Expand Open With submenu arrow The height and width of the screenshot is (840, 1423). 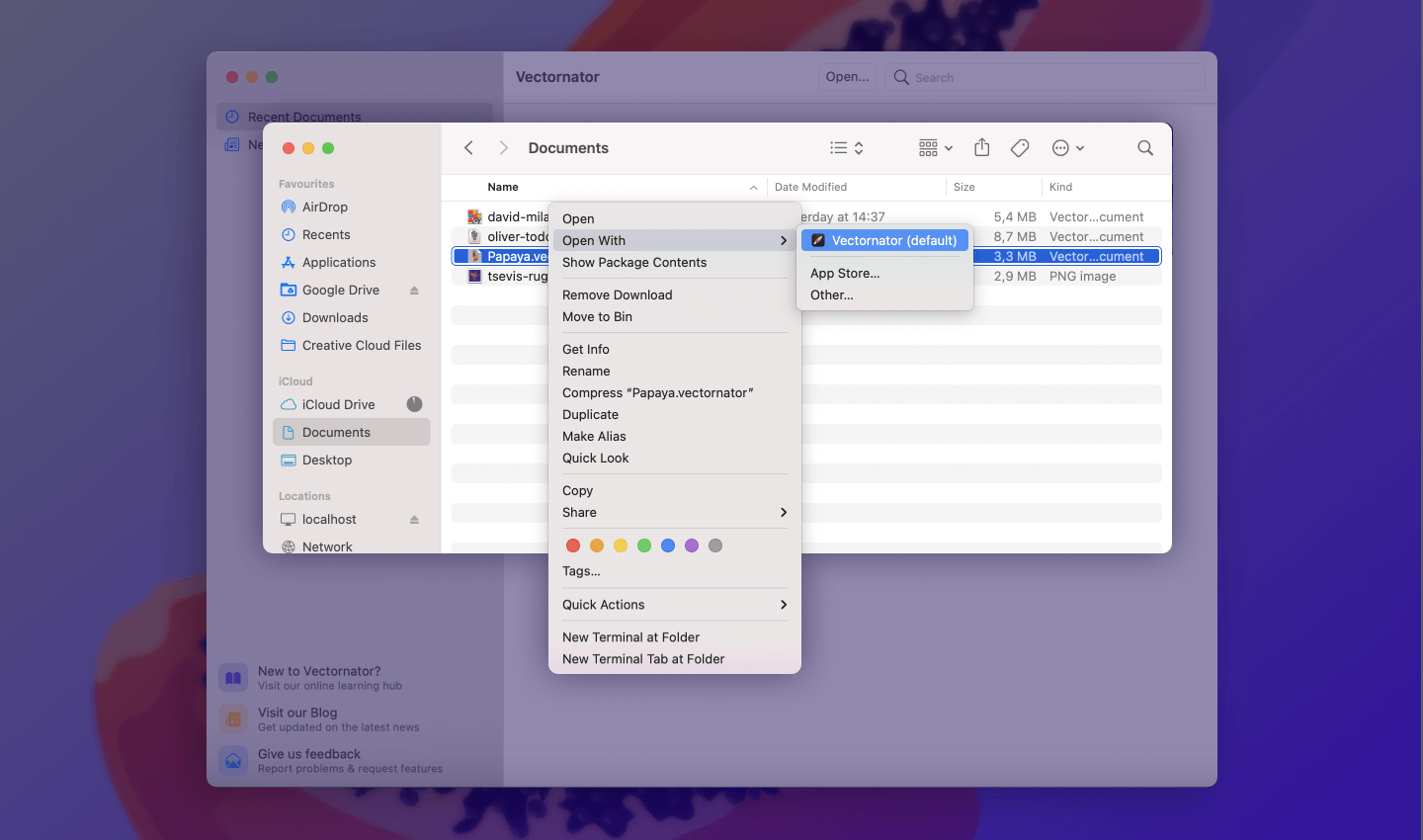[784, 240]
